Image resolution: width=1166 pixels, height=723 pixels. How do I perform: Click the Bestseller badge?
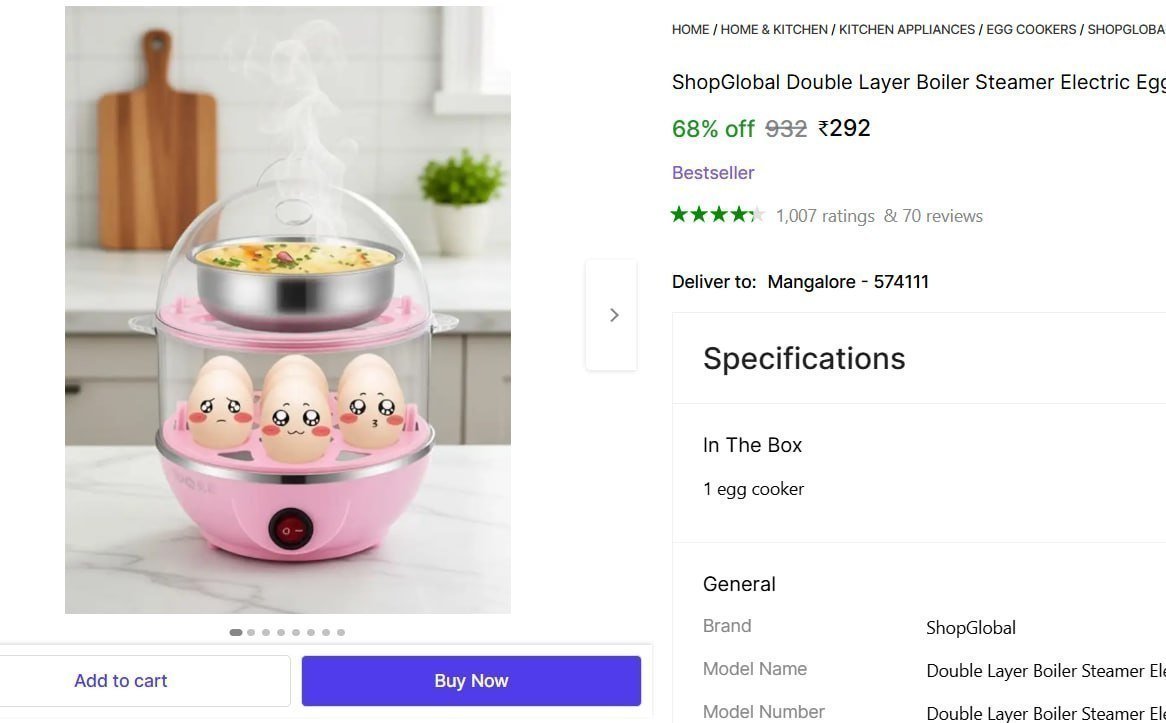click(x=712, y=172)
